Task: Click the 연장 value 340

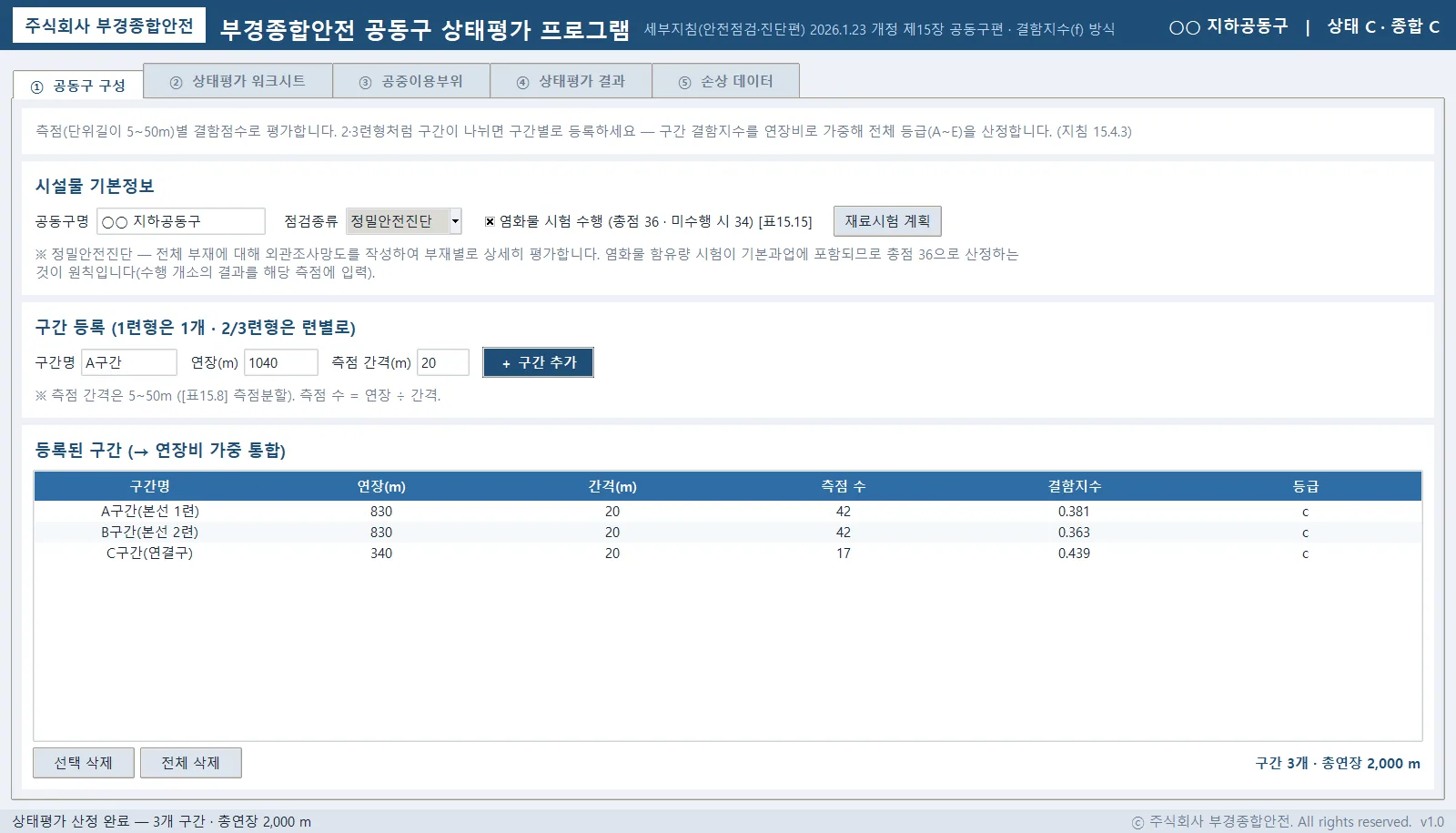Action: [x=381, y=554]
